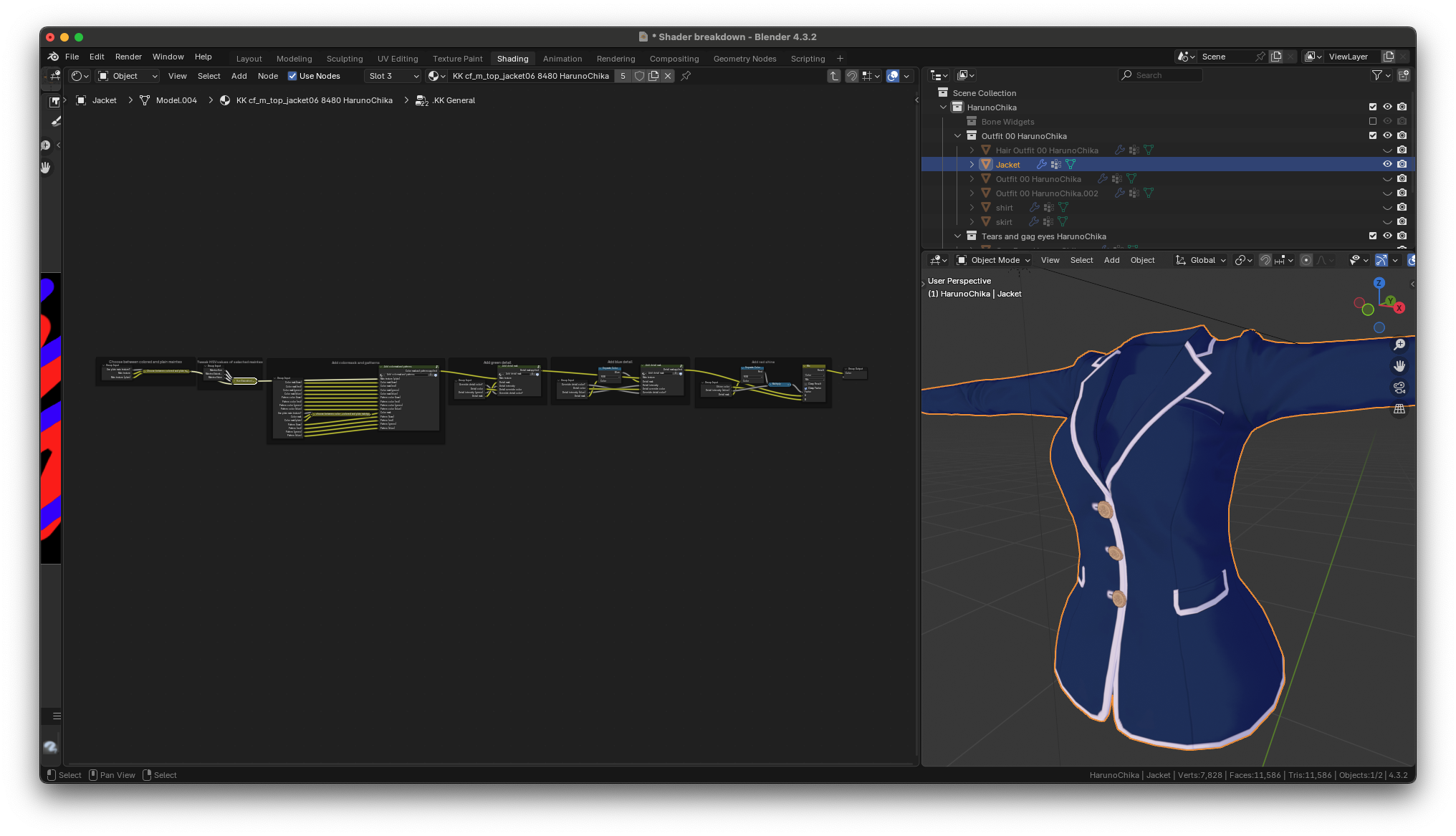The height and width of the screenshot is (836, 1456).
Task: Duplicate the material with new-copy icon
Action: pos(653,76)
